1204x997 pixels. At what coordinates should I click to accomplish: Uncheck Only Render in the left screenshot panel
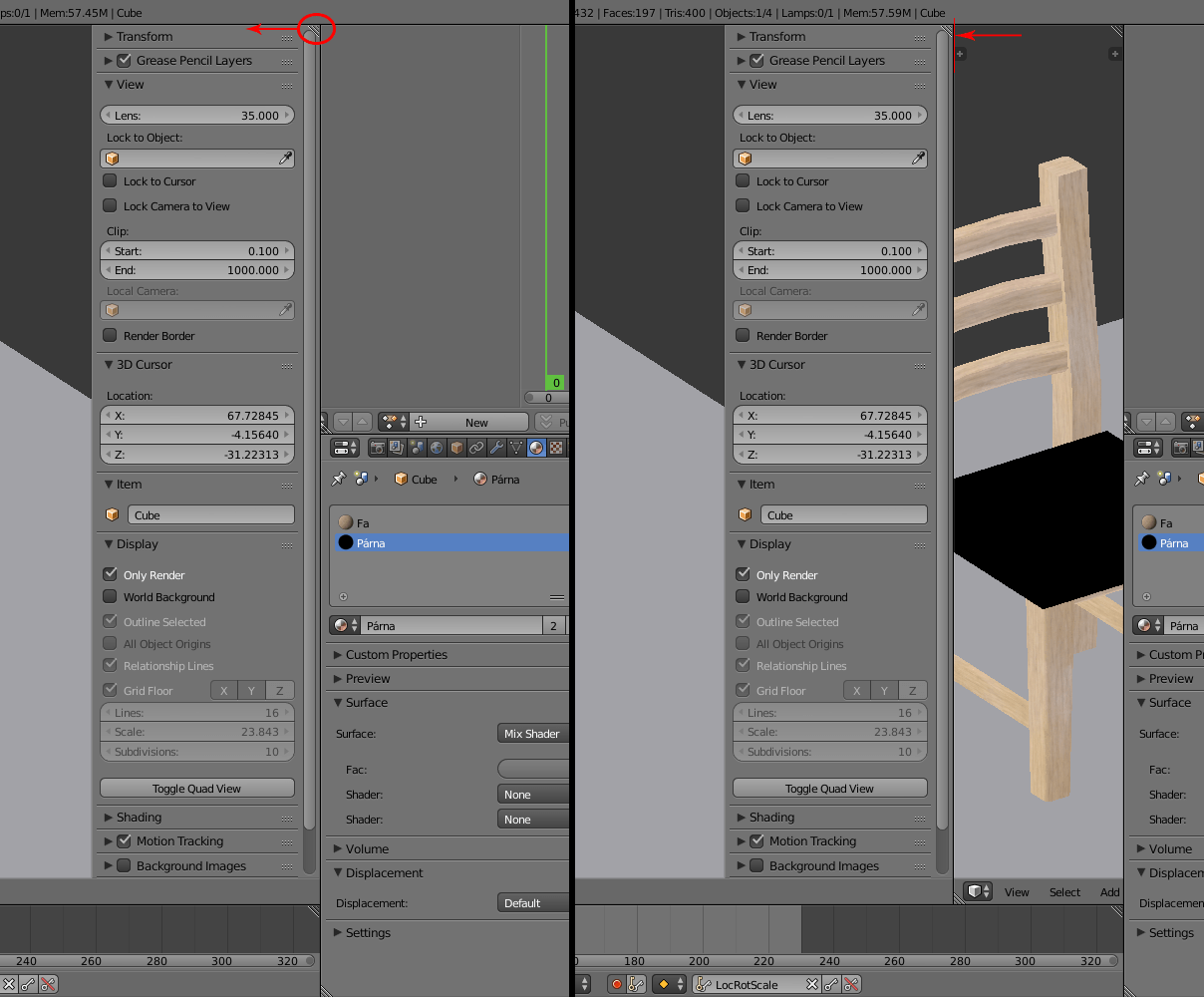pos(111,574)
